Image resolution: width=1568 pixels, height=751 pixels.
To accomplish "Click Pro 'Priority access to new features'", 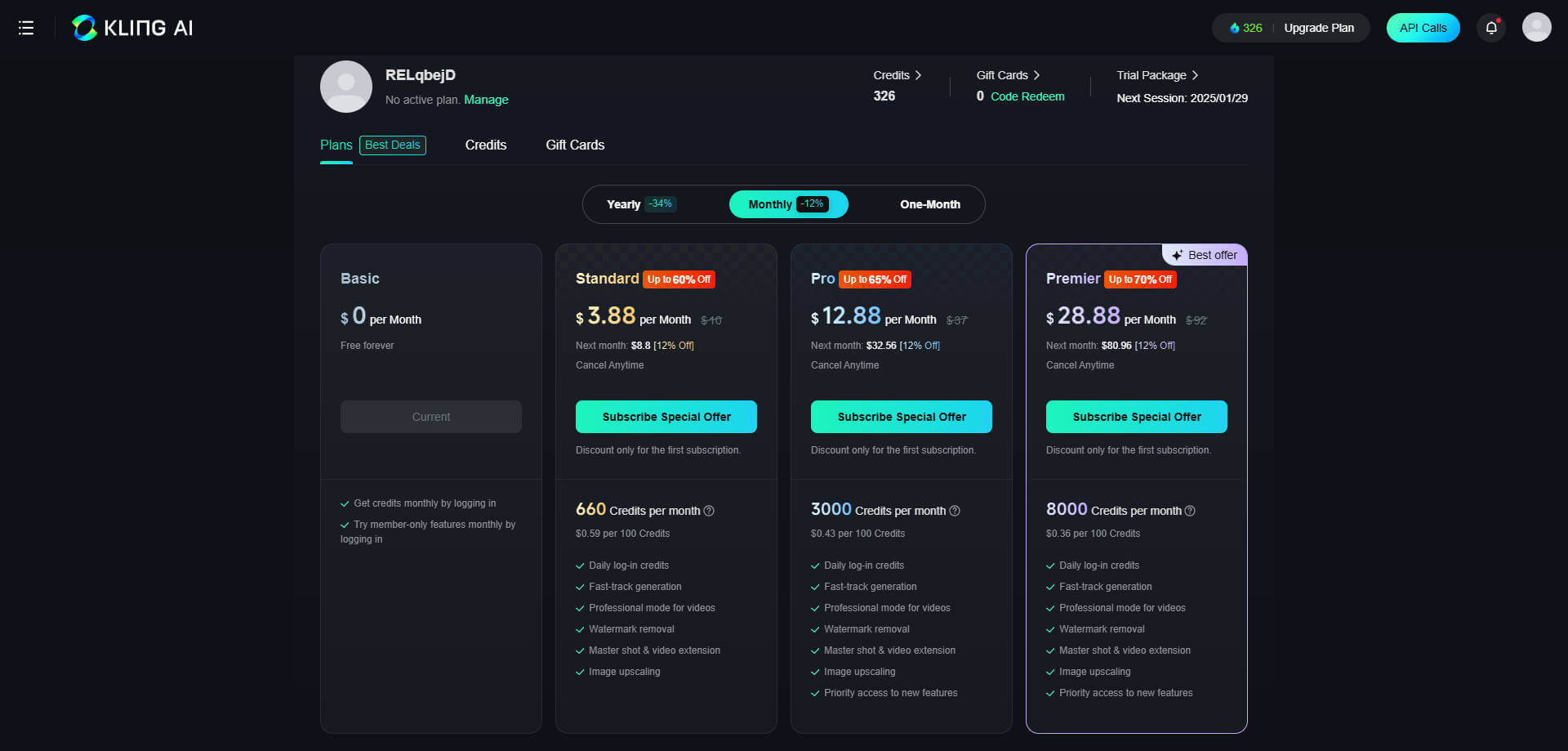I will [x=890, y=693].
